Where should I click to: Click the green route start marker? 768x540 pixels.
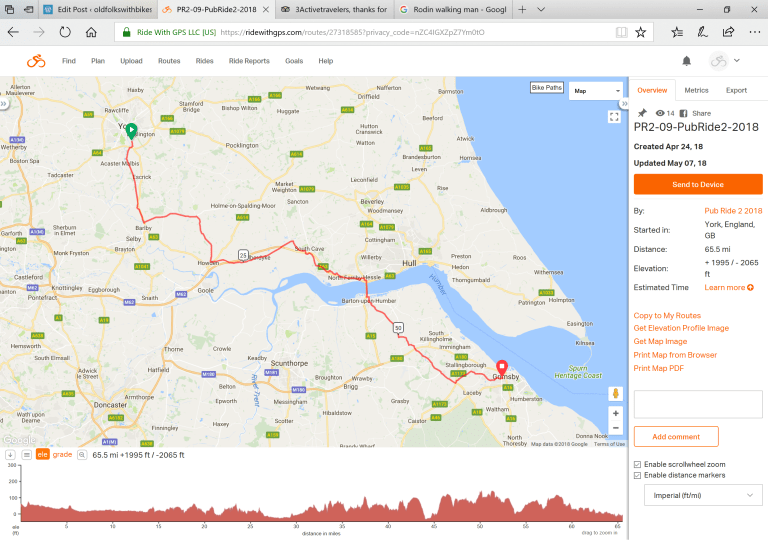pyautogui.click(x=131, y=129)
